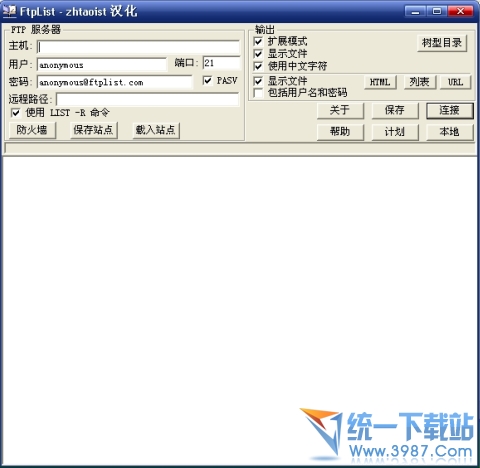Select HTML output button
480x468 pixels.
click(380, 82)
